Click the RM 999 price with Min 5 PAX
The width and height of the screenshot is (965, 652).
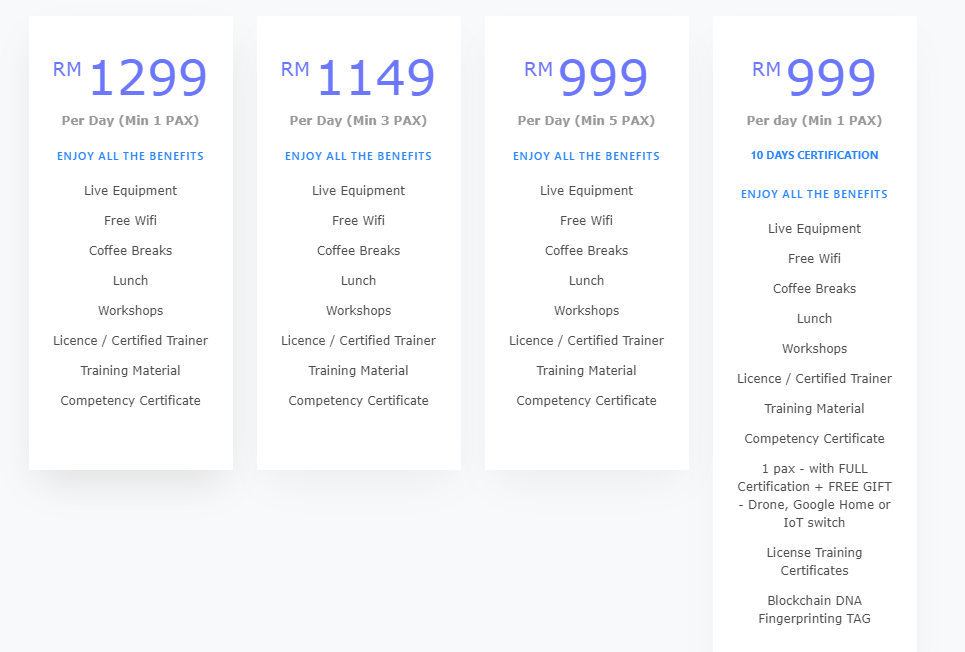pyautogui.click(x=586, y=78)
